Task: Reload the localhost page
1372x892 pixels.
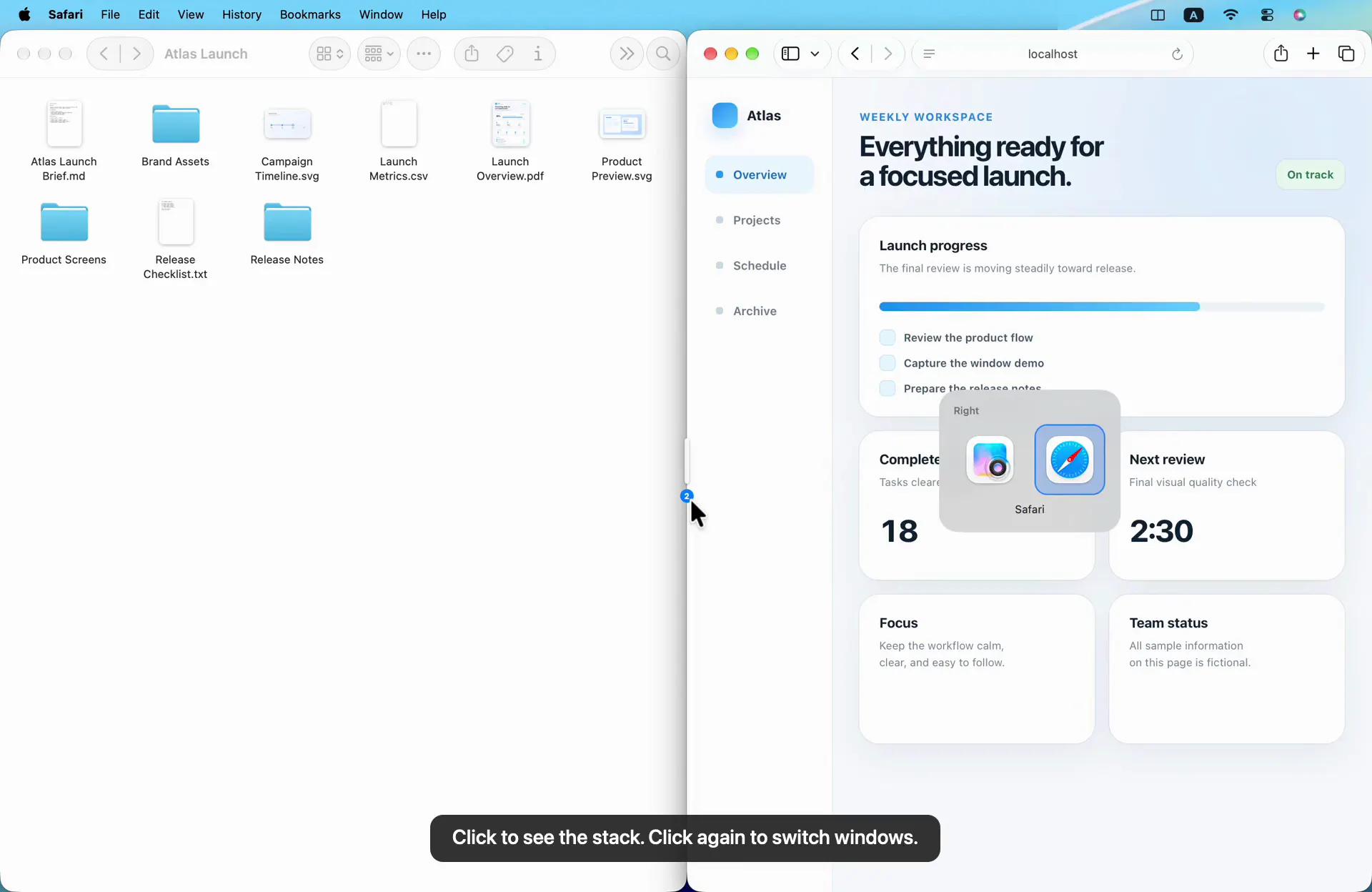Action: click(x=1177, y=54)
